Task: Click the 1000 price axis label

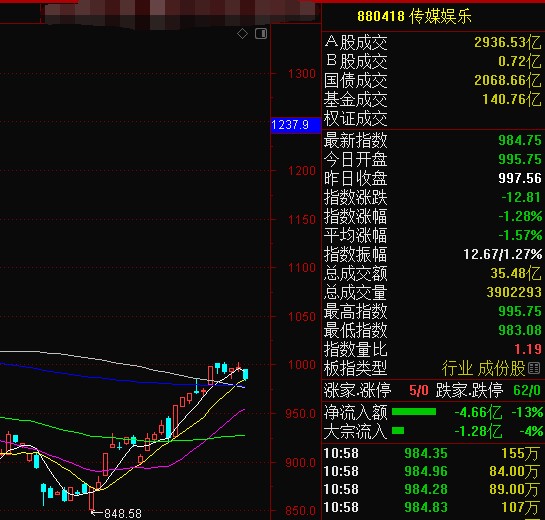Action: (x=302, y=365)
